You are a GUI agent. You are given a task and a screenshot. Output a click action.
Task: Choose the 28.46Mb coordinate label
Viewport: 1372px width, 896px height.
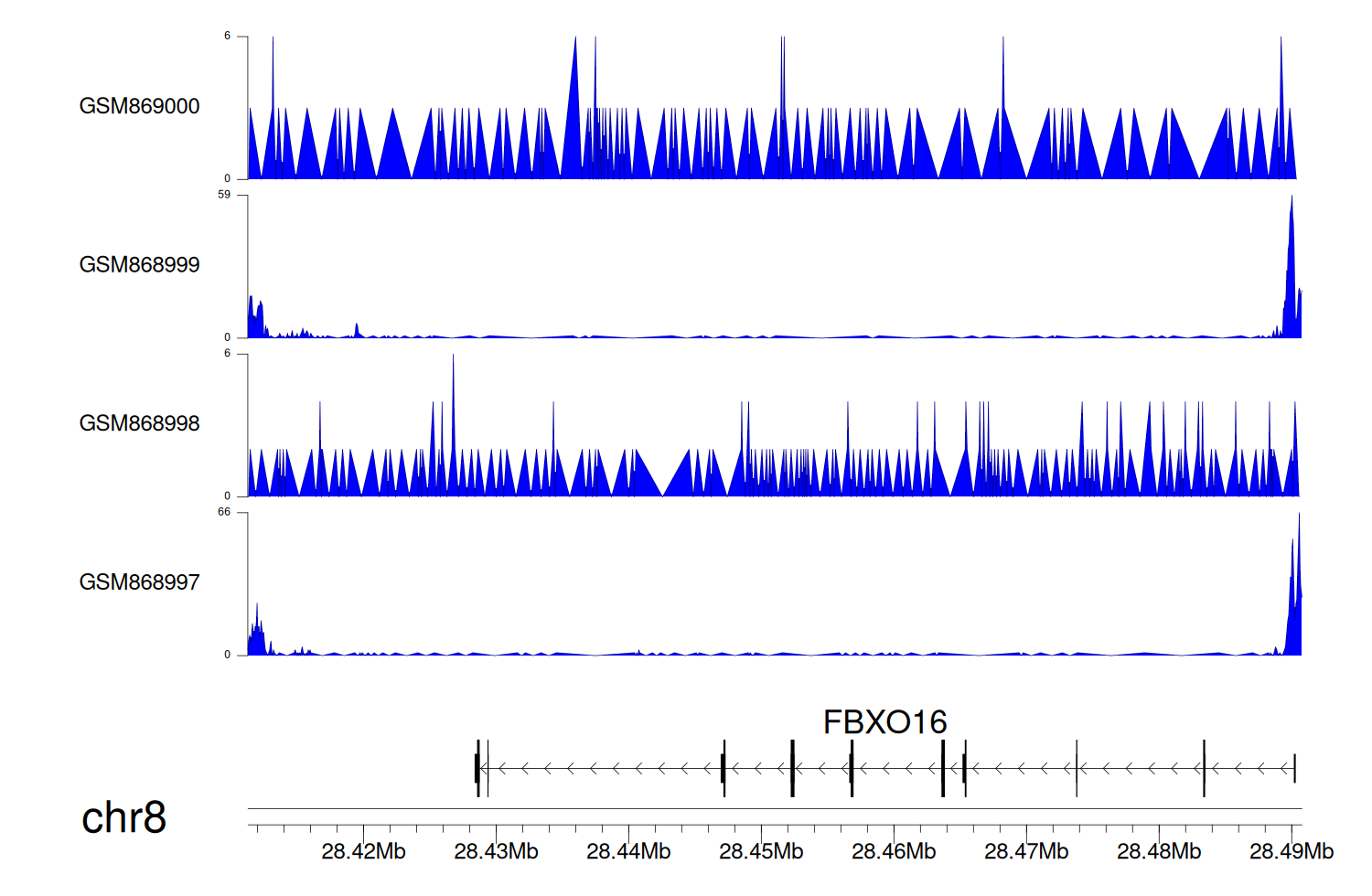(x=894, y=852)
